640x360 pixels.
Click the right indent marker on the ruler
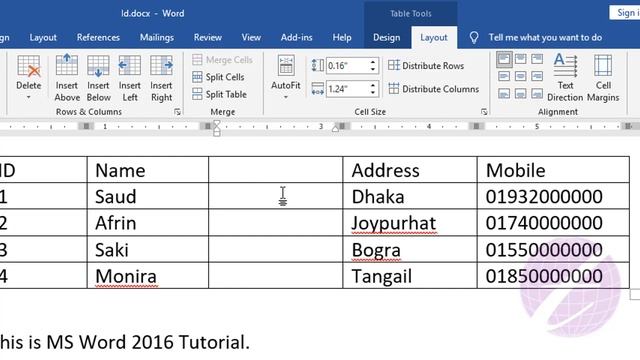(x=335, y=129)
